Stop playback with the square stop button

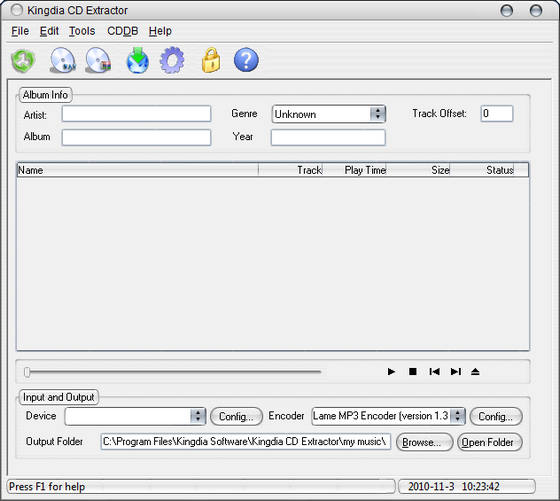pyautogui.click(x=412, y=372)
